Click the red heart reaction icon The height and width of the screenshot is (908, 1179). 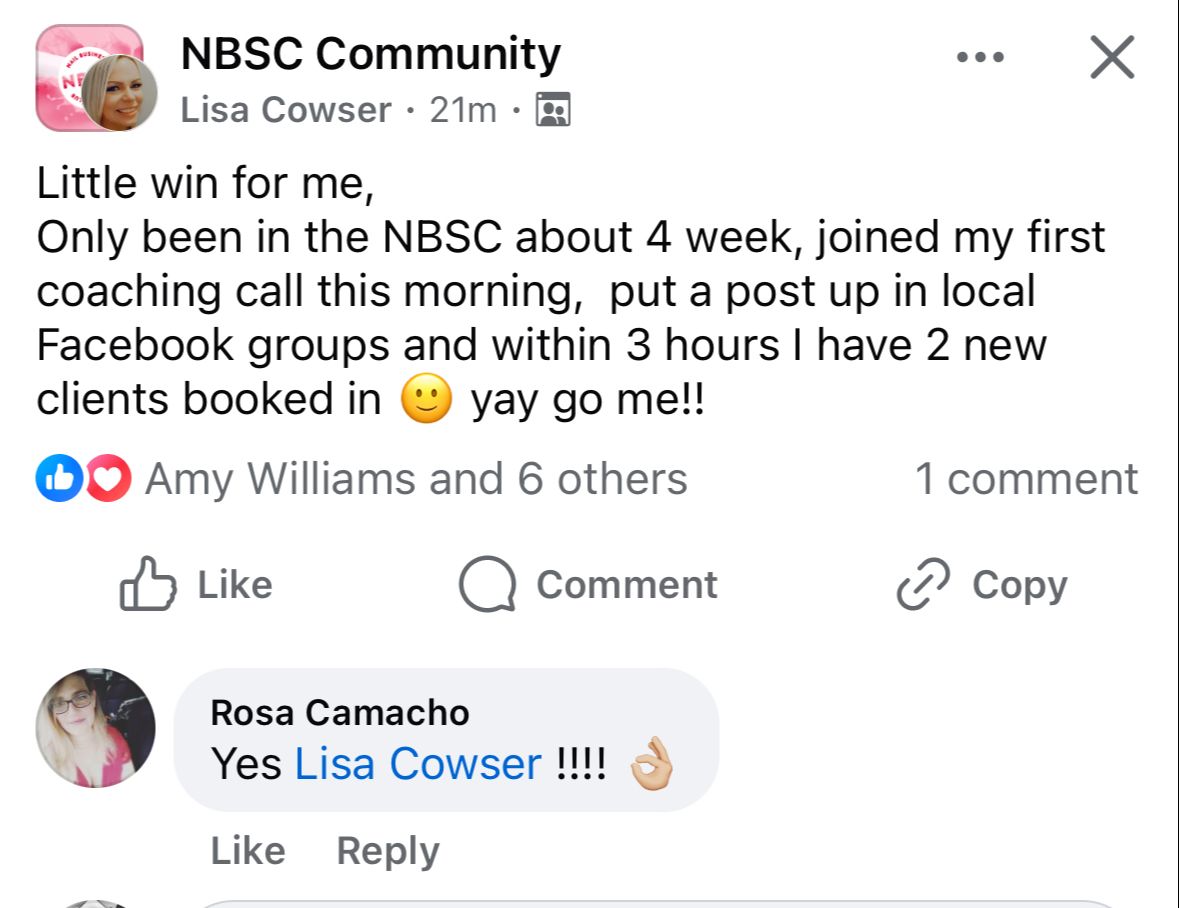108,479
